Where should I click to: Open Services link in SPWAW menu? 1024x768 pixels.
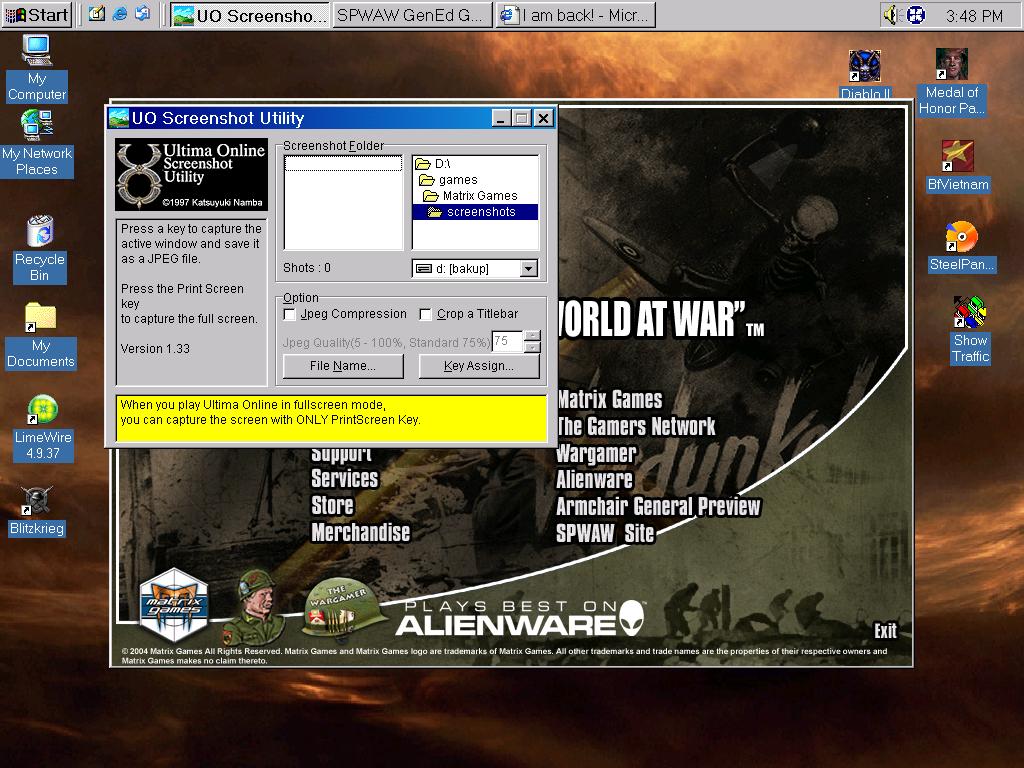344,479
